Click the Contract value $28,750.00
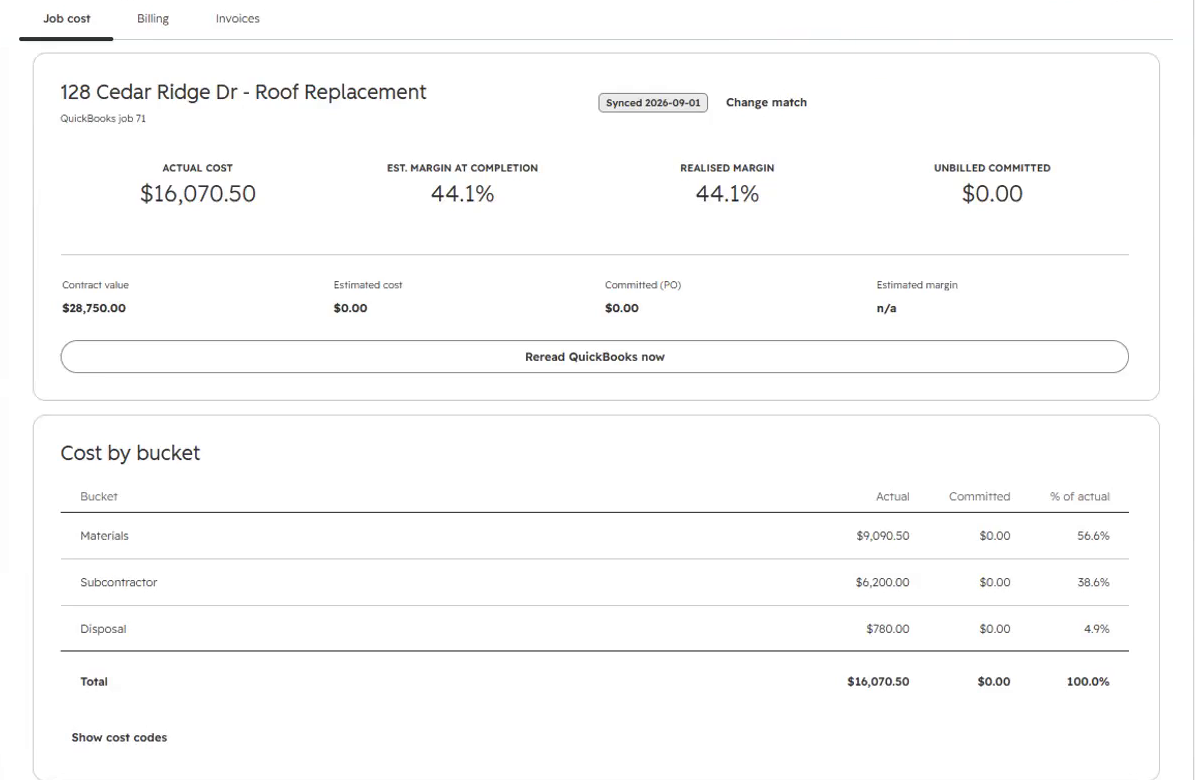 94,308
